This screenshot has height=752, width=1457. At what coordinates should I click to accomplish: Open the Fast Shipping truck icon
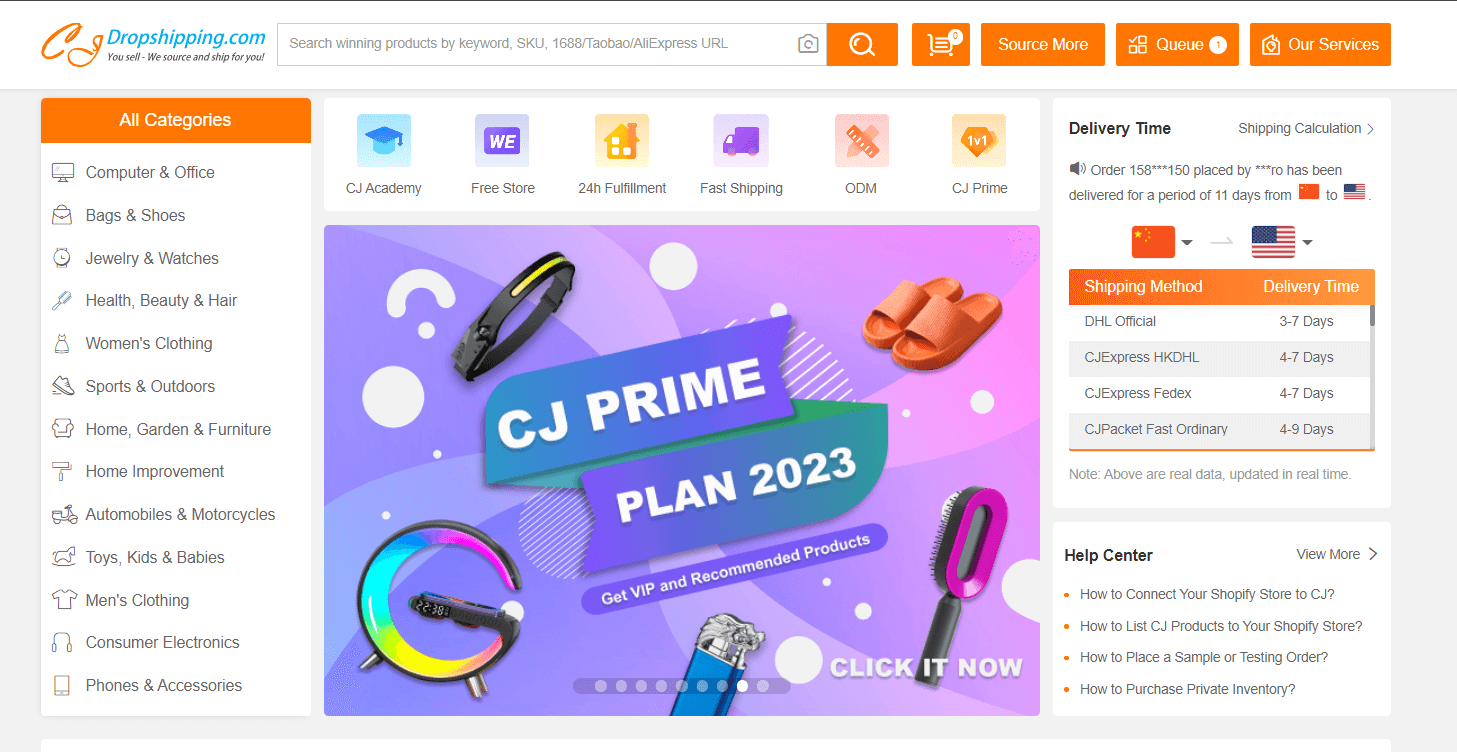(x=741, y=141)
